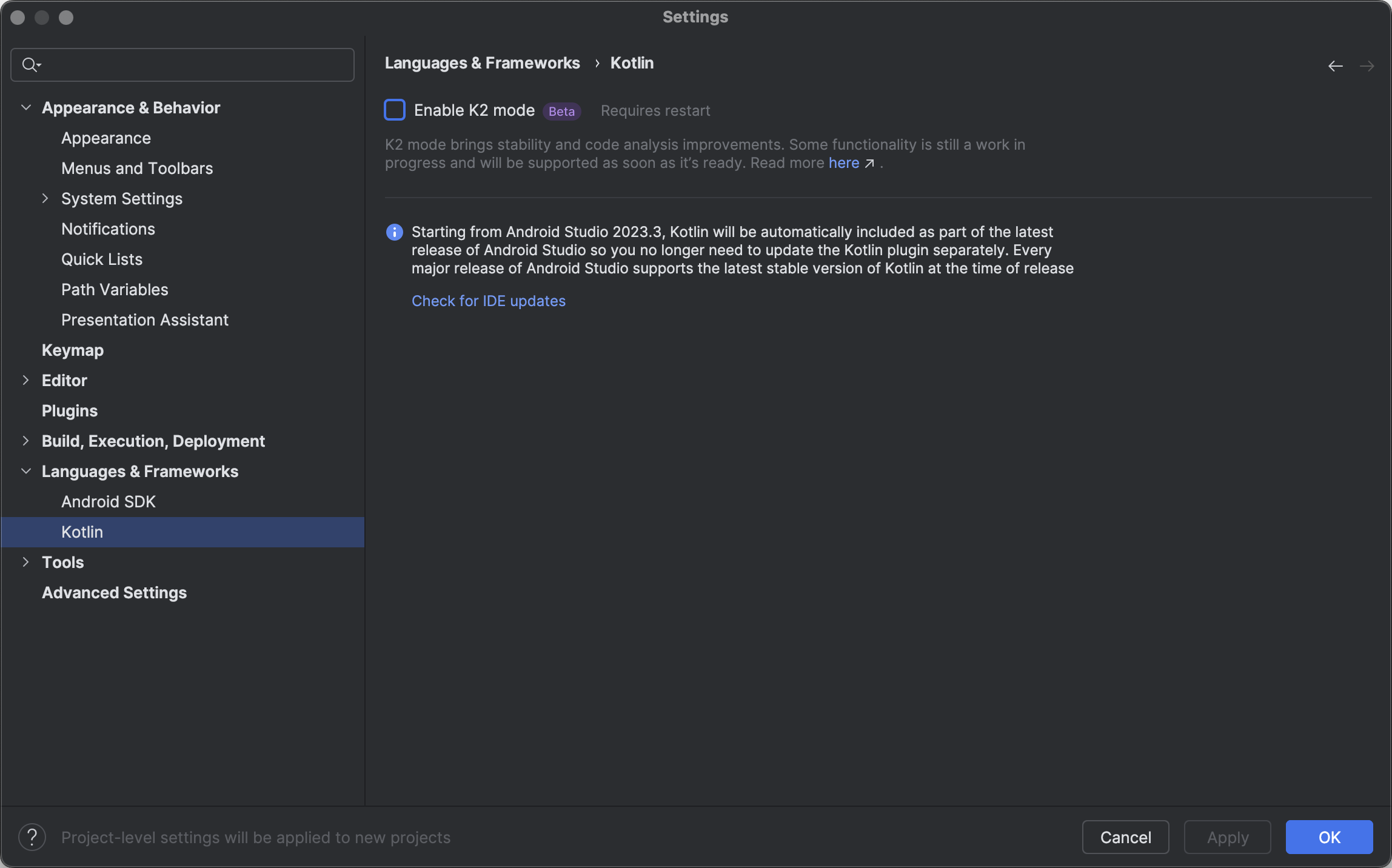Select Notifications settings page
1392x868 pixels.
coord(108,229)
